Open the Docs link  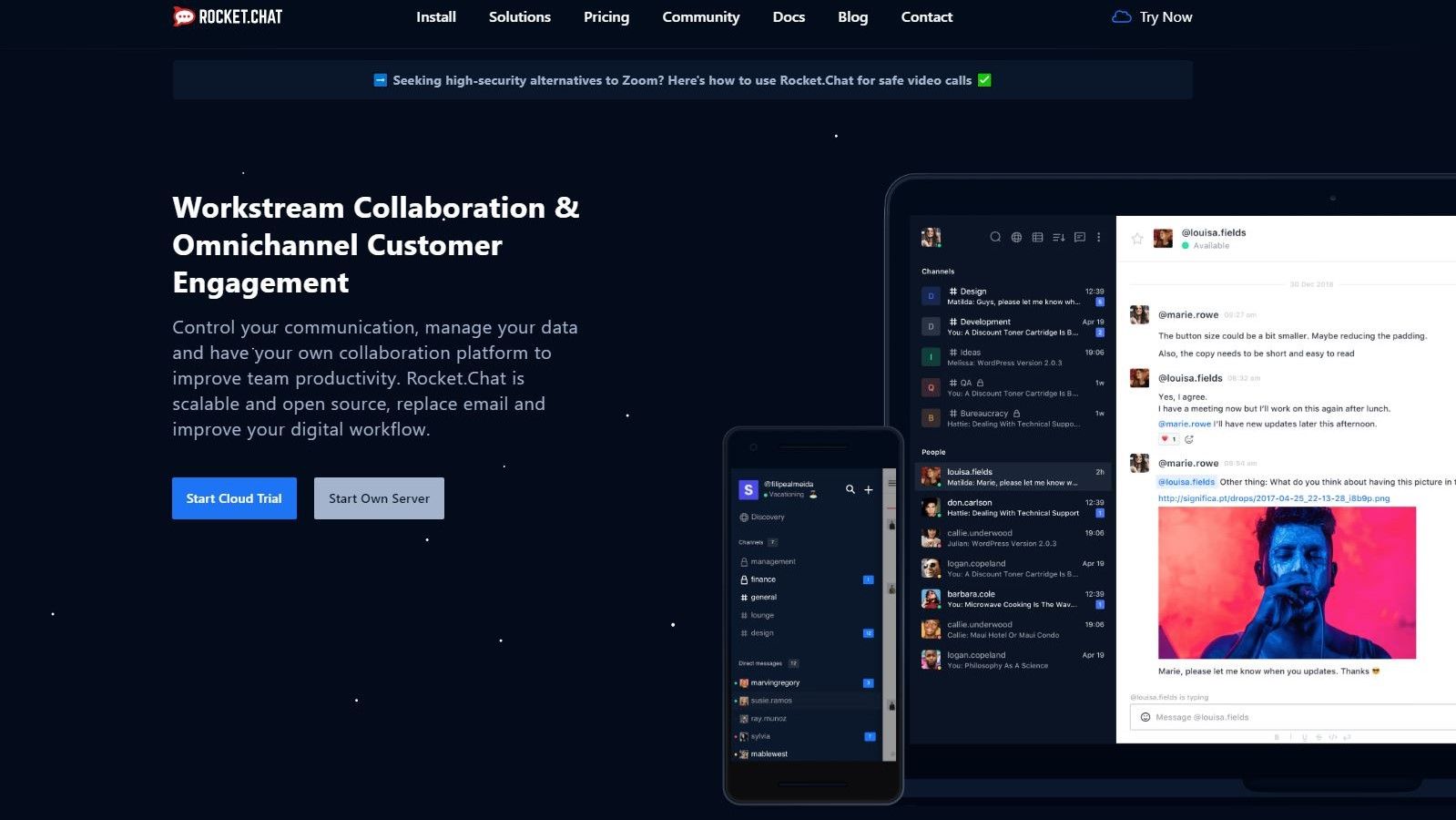coord(789,16)
